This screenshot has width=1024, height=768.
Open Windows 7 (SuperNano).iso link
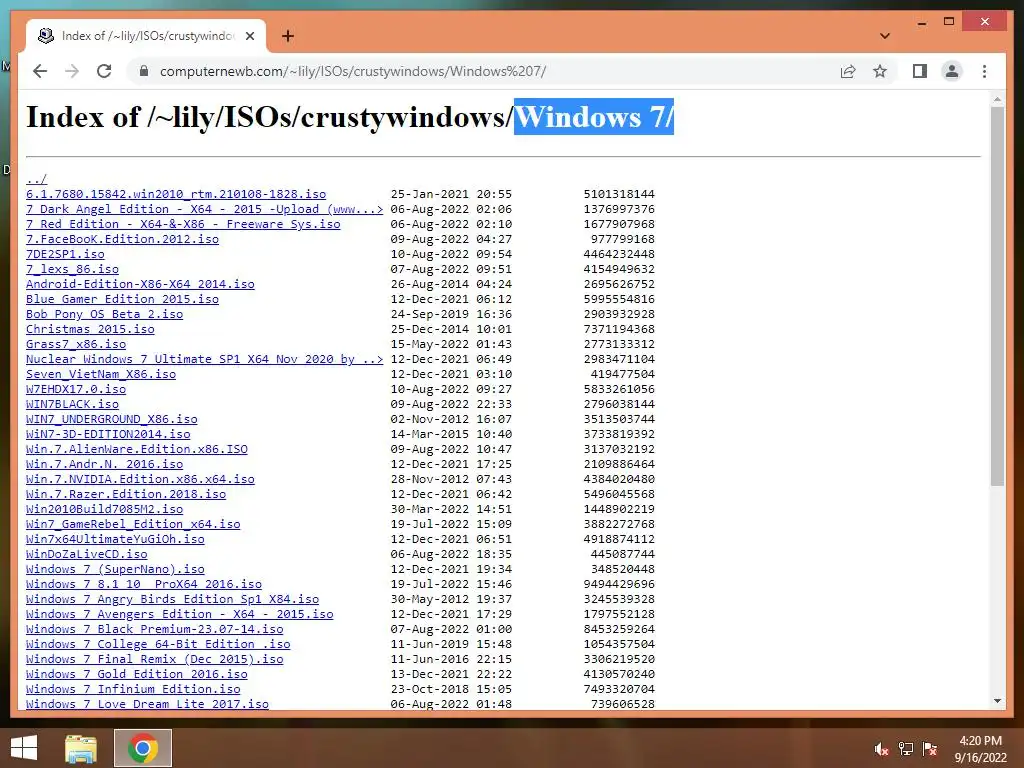(115, 569)
